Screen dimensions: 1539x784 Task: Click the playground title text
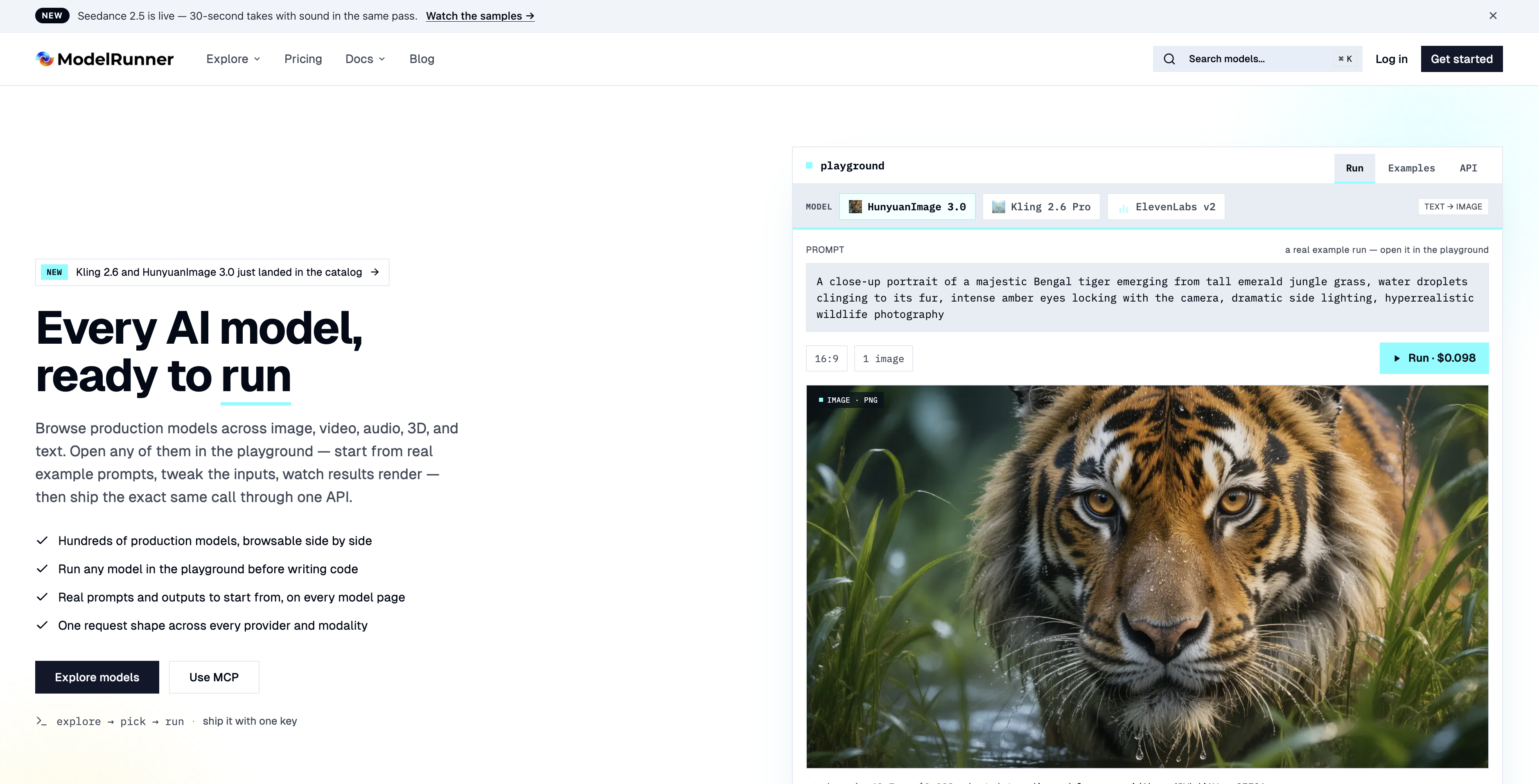852,165
